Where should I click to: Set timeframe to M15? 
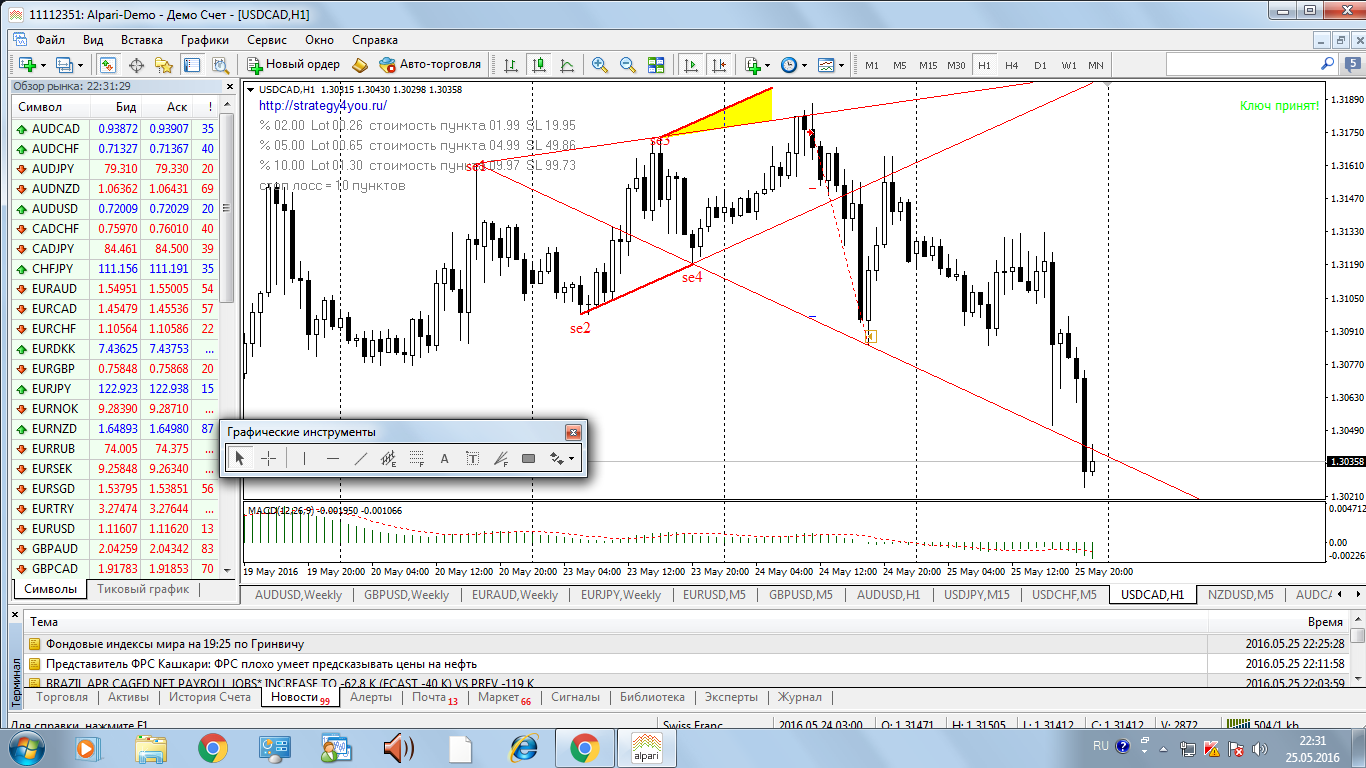(928, 65)
